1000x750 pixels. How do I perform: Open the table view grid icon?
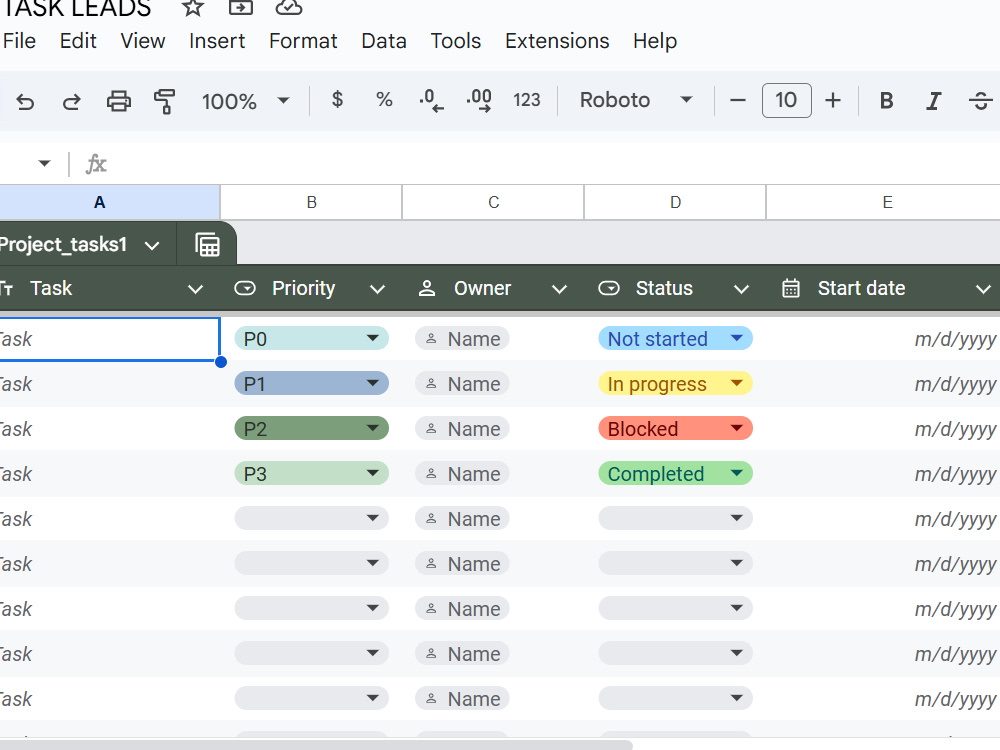pyautogui.click(x=207, y=245)
